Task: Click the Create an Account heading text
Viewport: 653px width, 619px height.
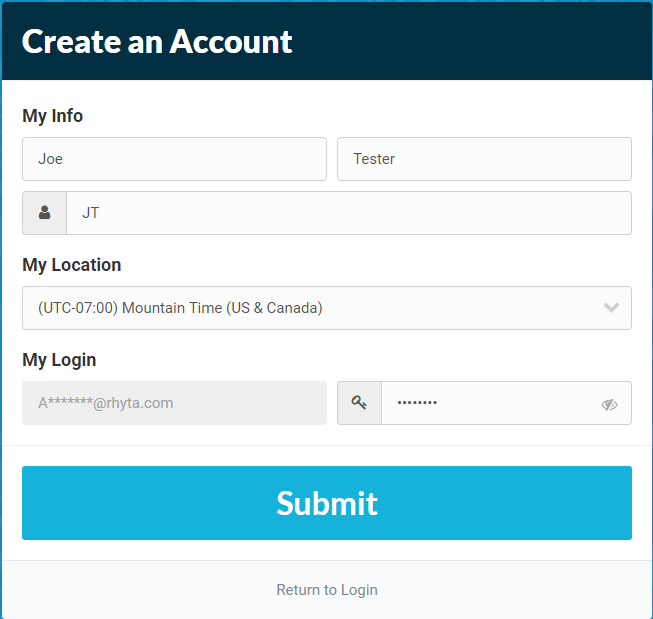Action: (157, 42)
